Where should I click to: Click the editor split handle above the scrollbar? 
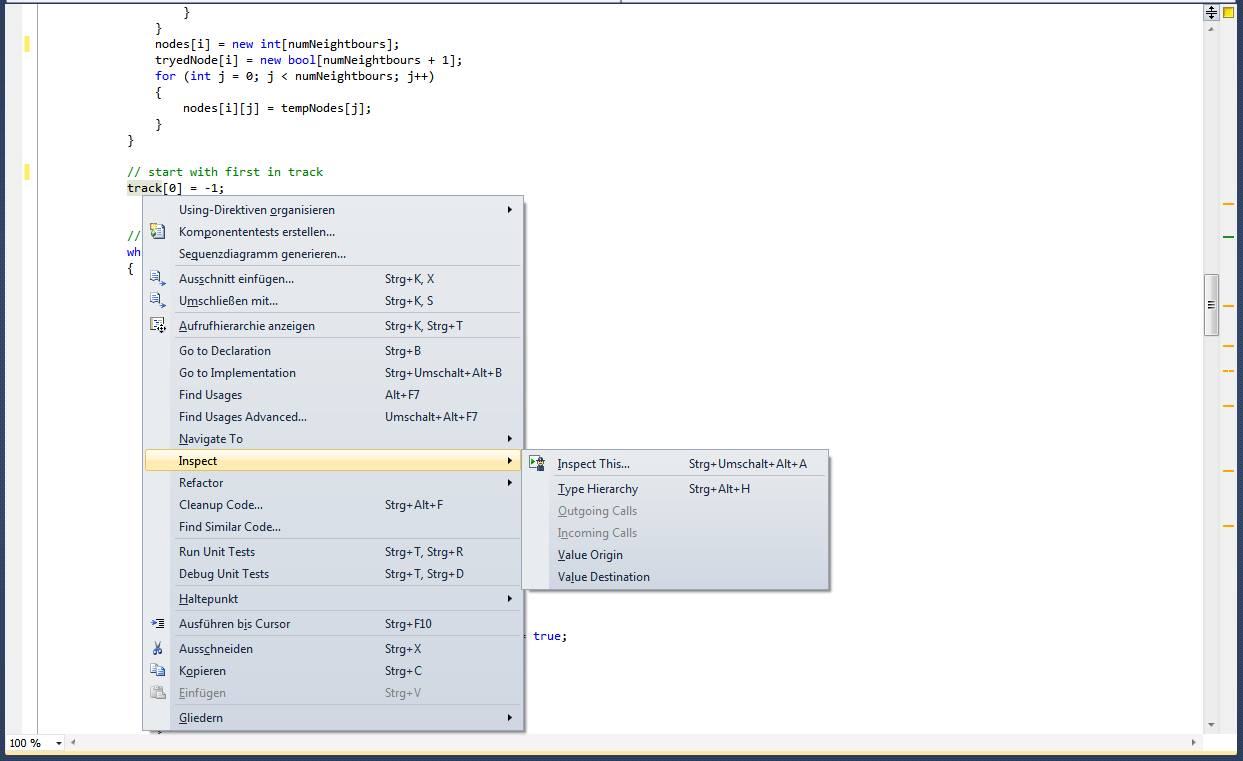[1211, 12]
